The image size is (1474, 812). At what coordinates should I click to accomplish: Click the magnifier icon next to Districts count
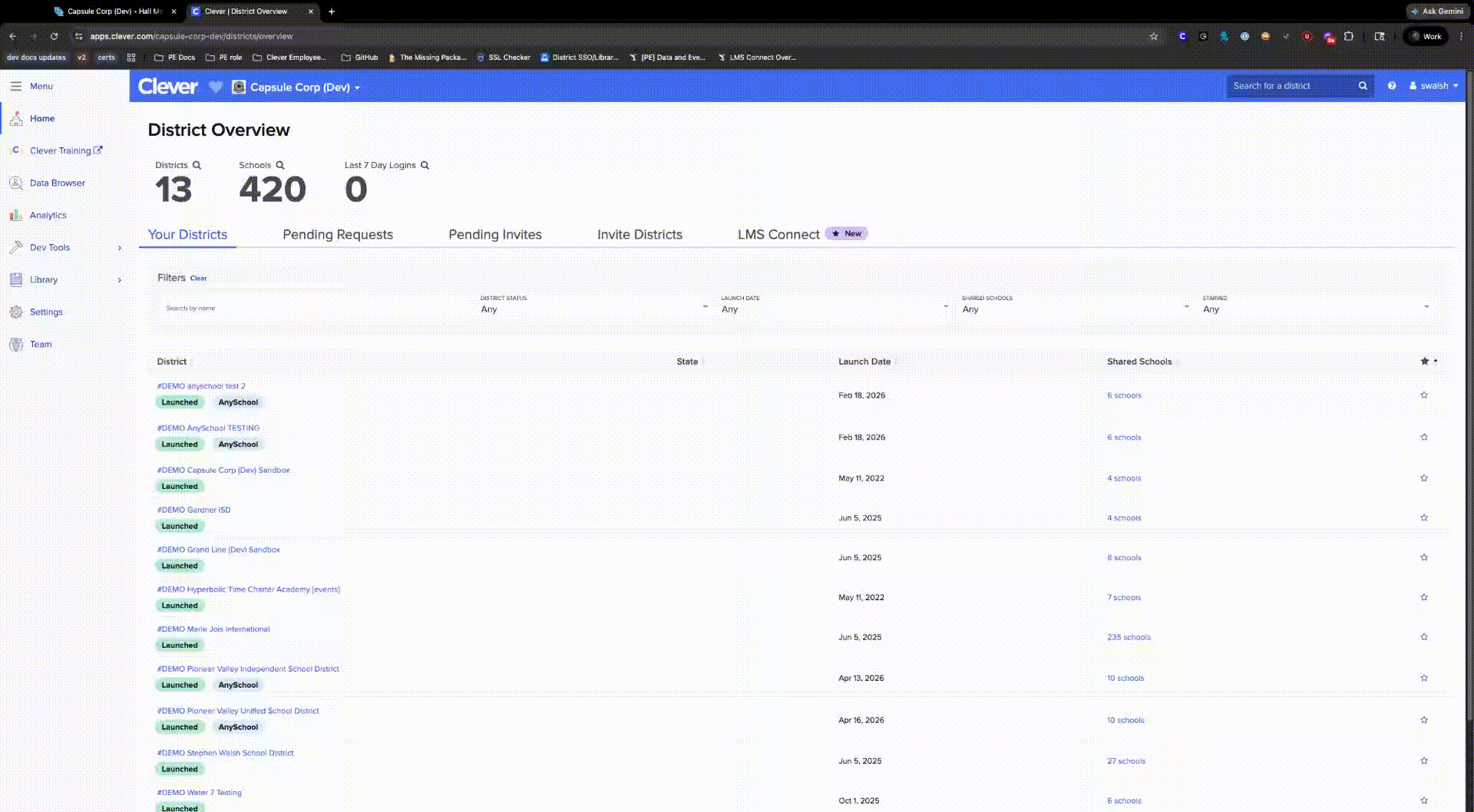click(197, 165)
